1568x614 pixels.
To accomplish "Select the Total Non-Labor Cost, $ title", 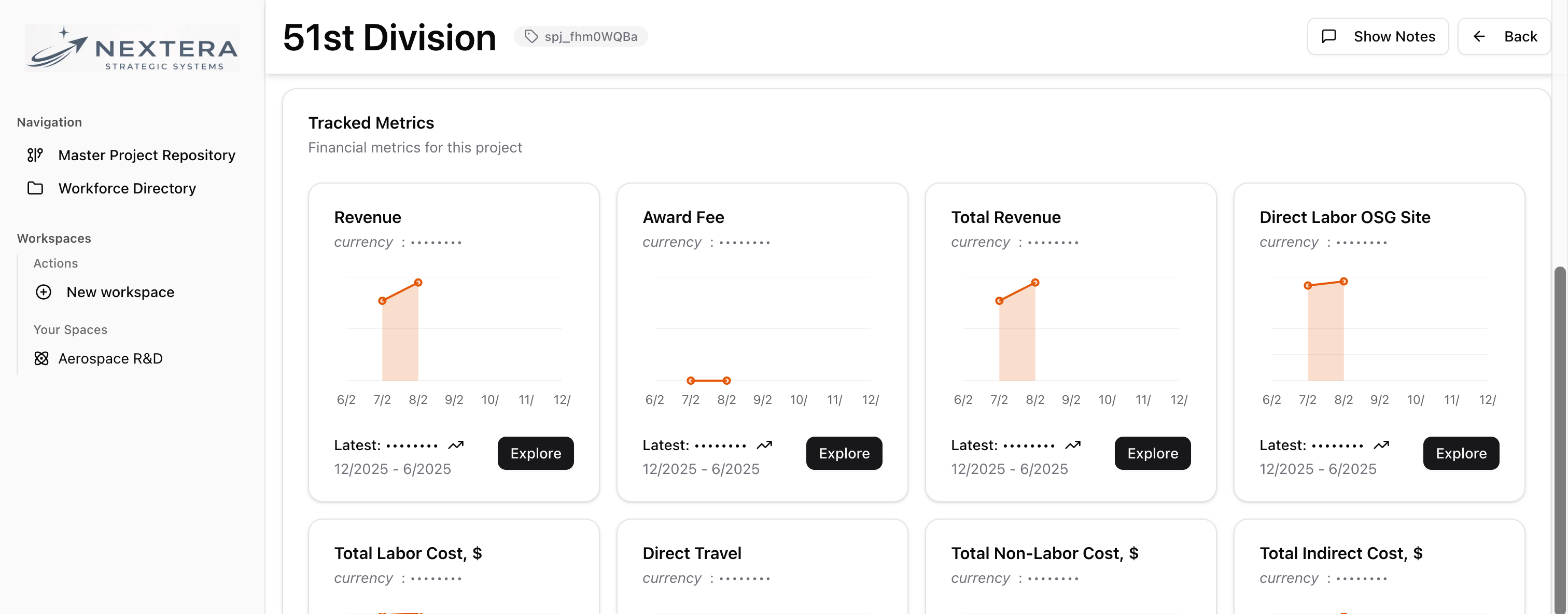I will tap(1044, 553).
